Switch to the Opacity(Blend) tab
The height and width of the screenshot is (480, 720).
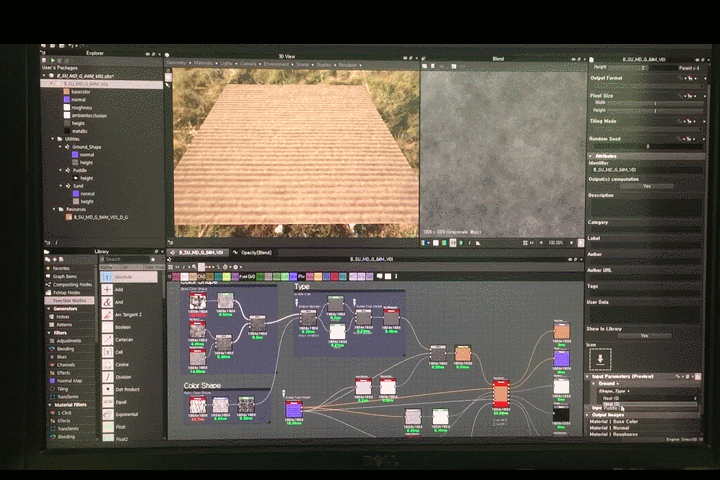click(253, 252)
